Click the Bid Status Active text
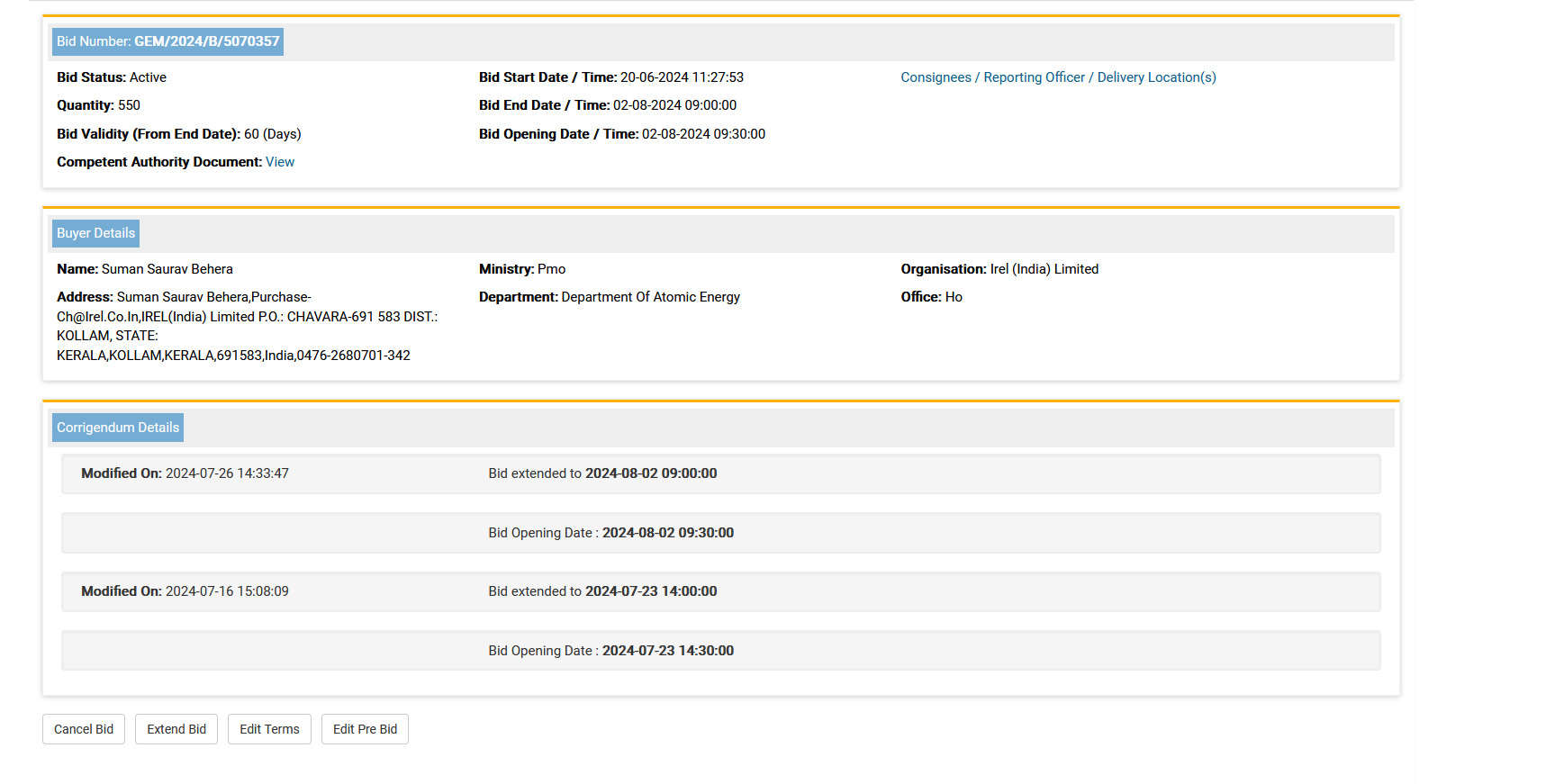This screenshot has height=784, width=1546. pos(112,77)
